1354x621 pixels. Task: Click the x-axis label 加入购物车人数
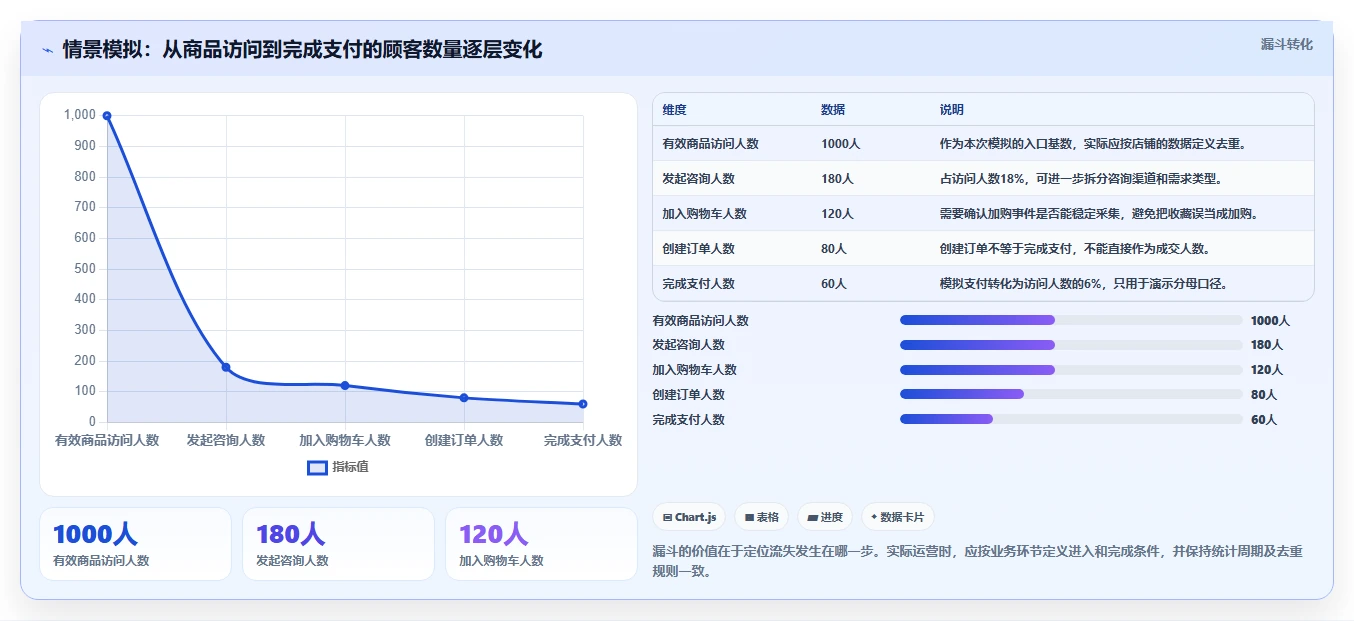click(x=345, y=440)
